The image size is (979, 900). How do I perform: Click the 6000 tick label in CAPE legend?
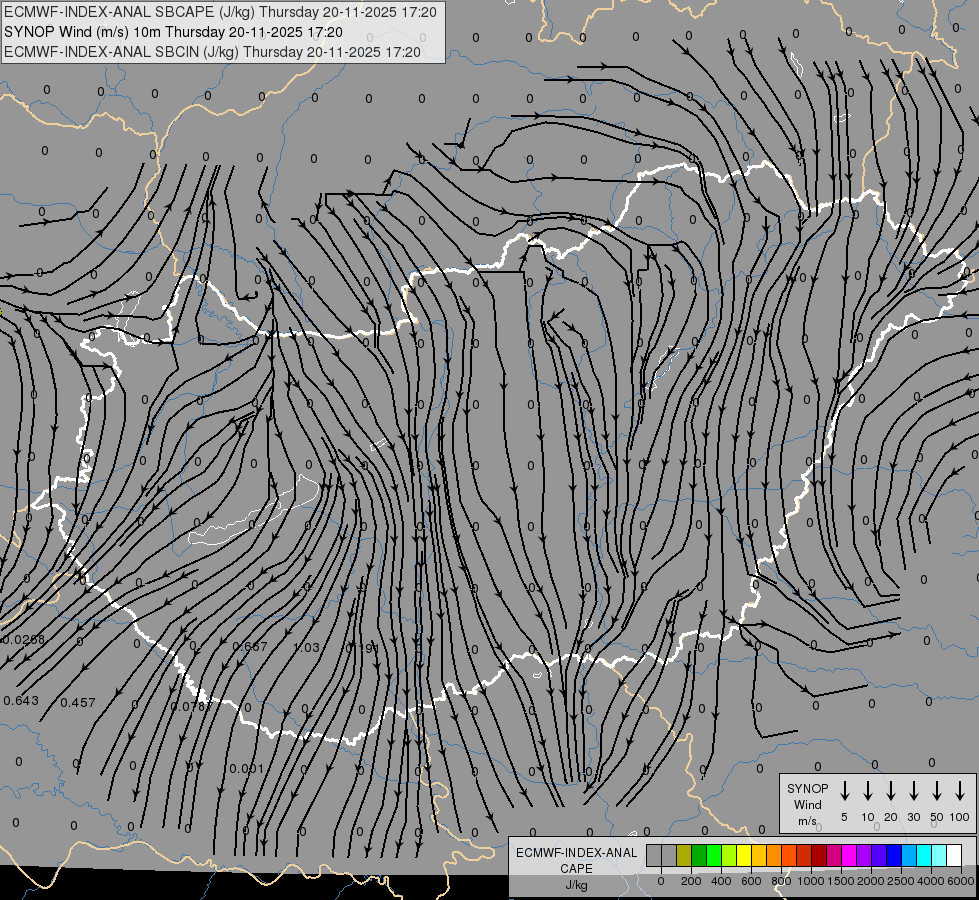(x=961, y=881)
